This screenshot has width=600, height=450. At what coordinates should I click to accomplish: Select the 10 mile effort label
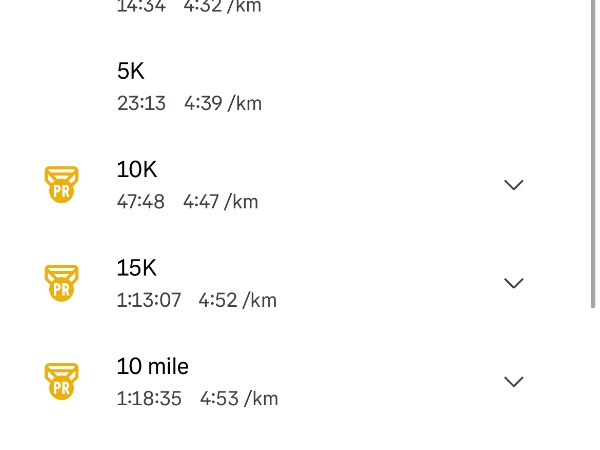point(153,365)
